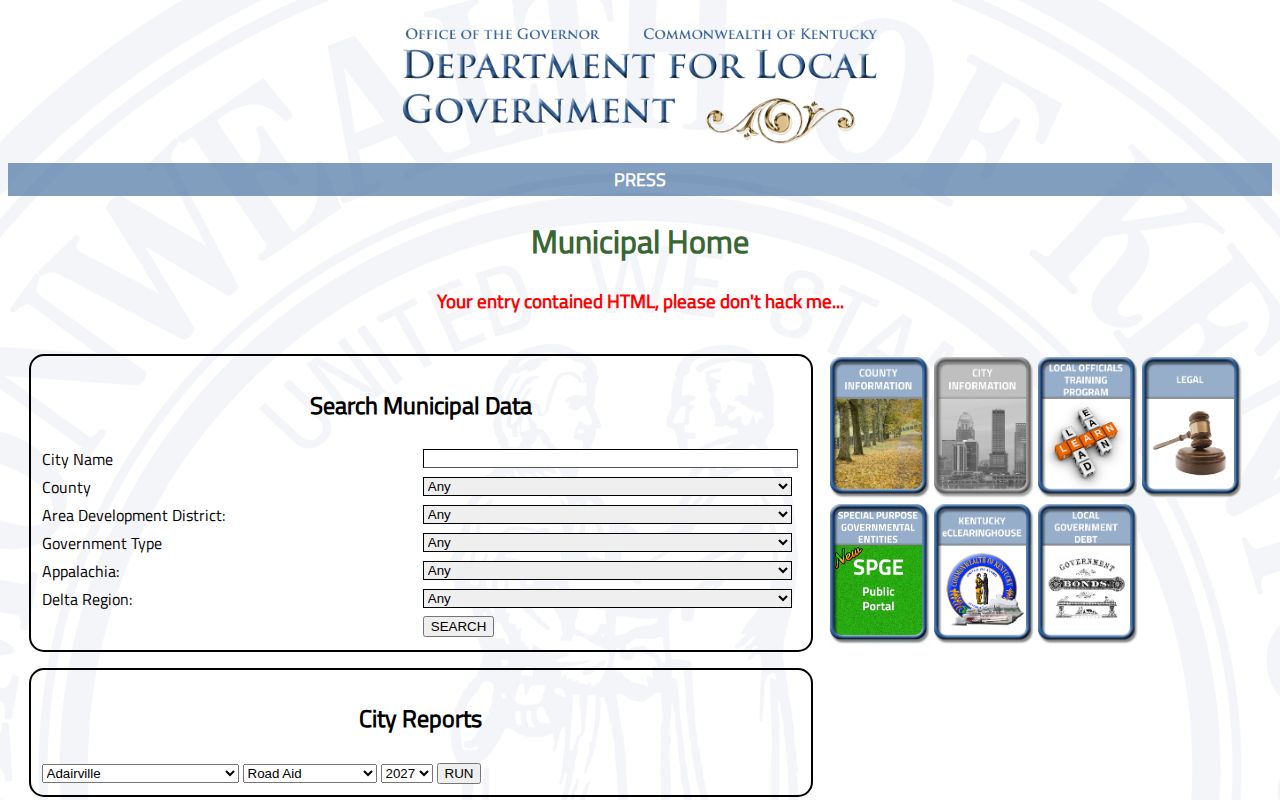Click the Appalachia label
Image resolution: width=1280 pixels, height=800 pixels.
tap(81, 572)
